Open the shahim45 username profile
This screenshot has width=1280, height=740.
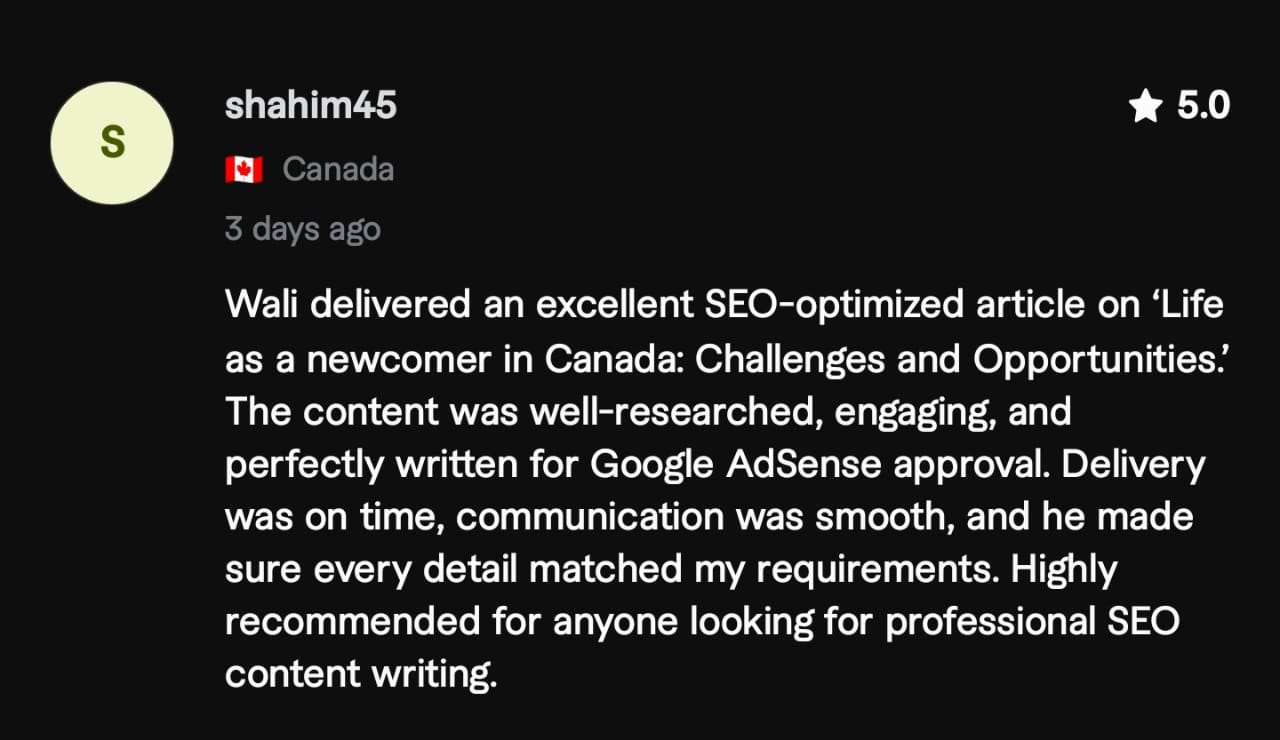pyautogui.click(x=311, y=105)
